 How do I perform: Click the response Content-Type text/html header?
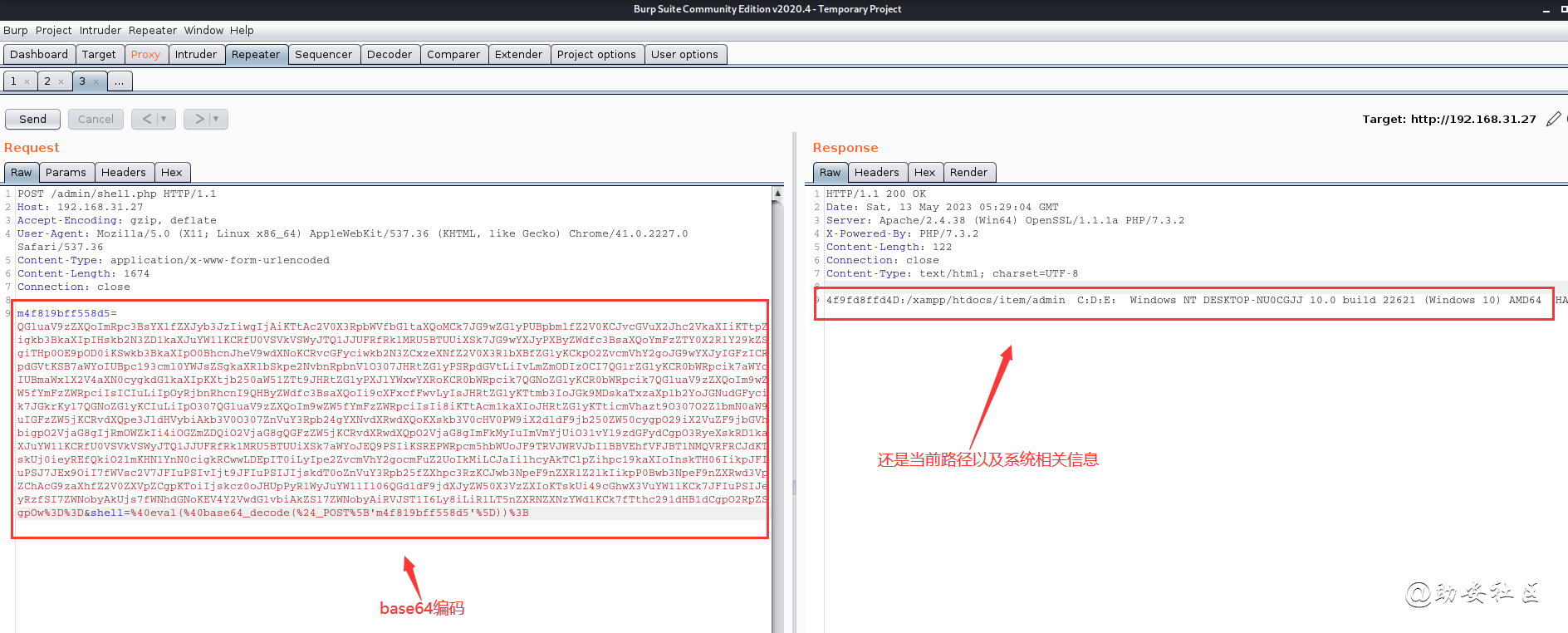pyautogui.click(x=953, y=273)
